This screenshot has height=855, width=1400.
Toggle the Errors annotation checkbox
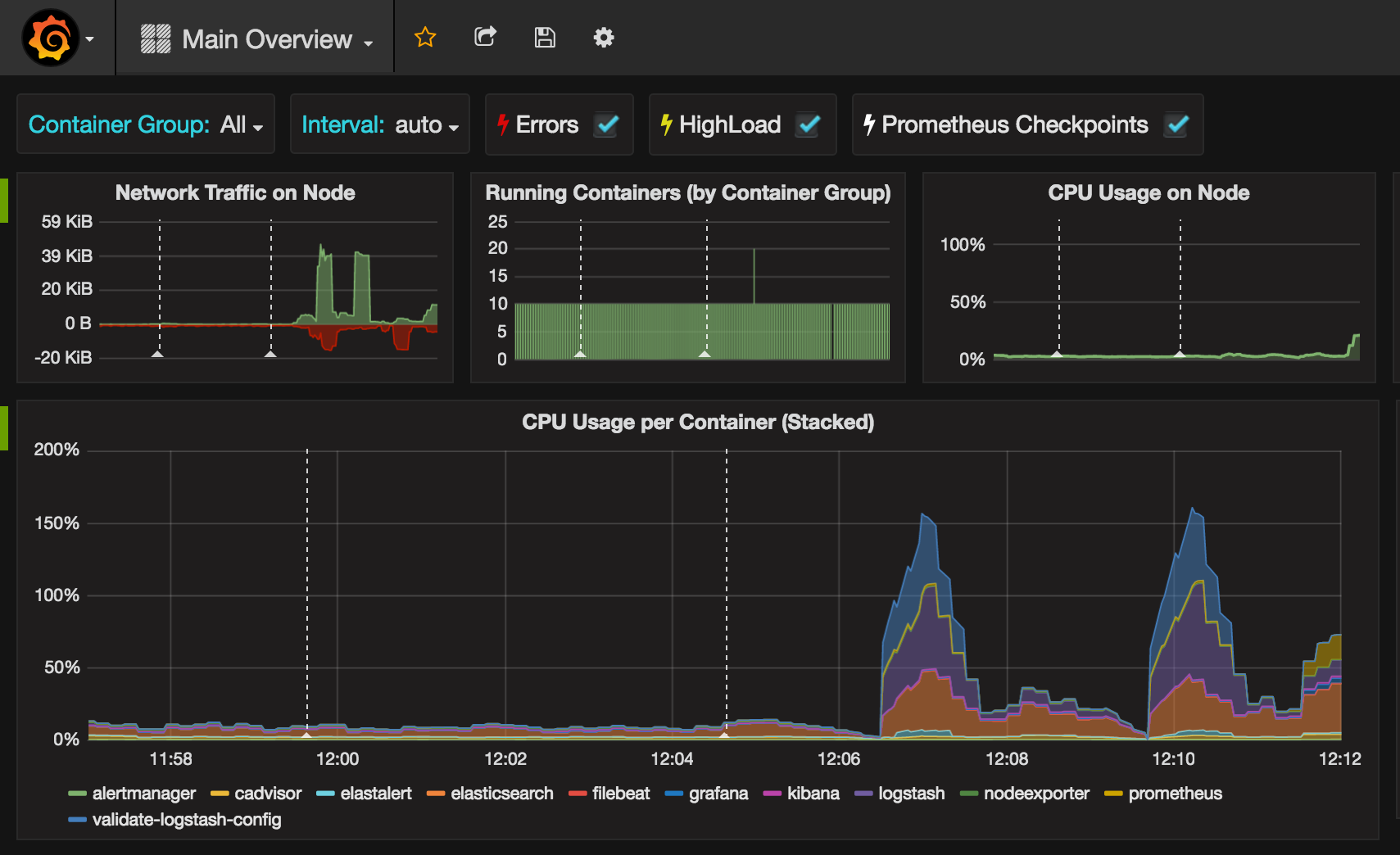[x=607, y=124]
